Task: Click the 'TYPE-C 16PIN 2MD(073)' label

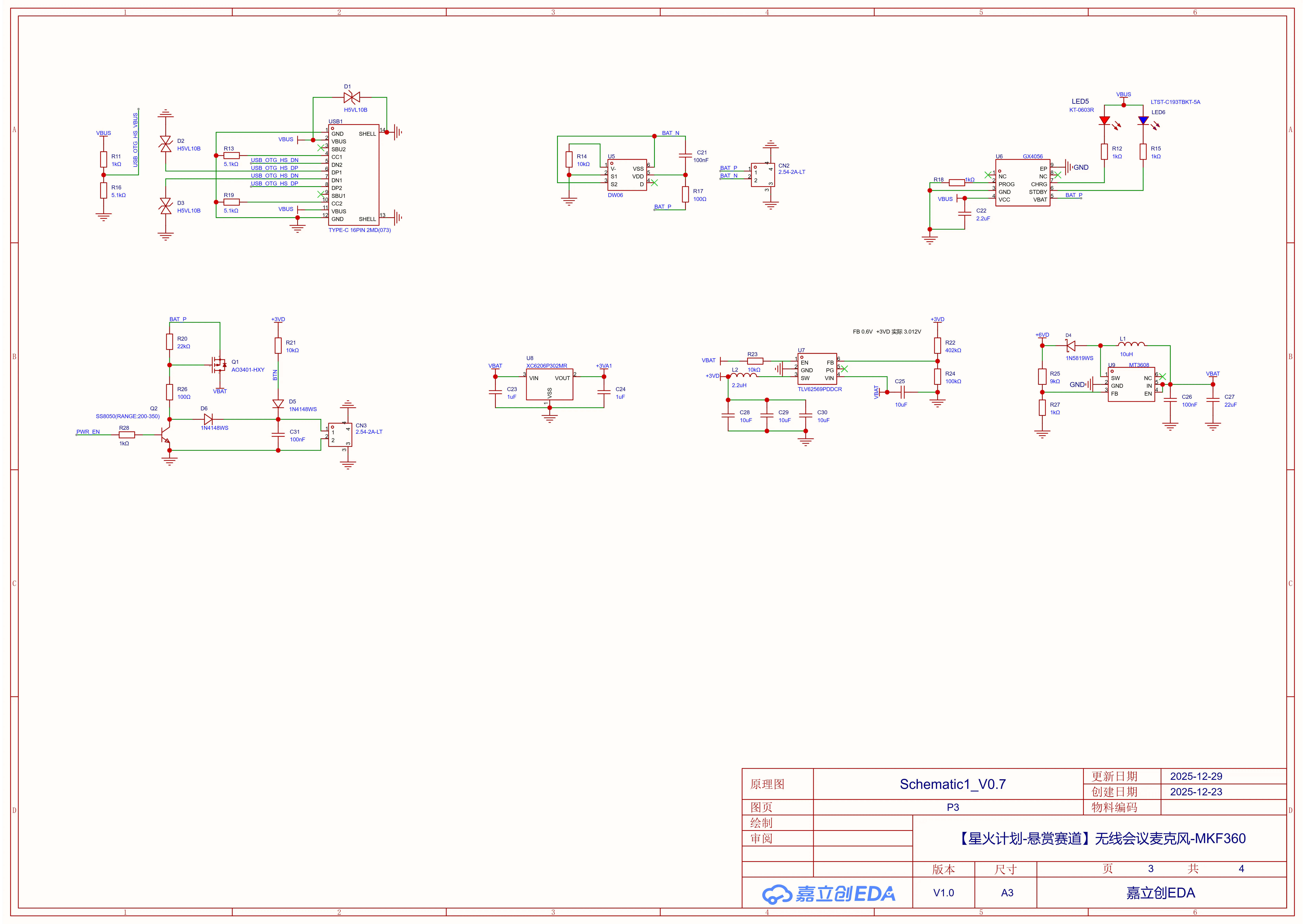Action: pos(359,230)
